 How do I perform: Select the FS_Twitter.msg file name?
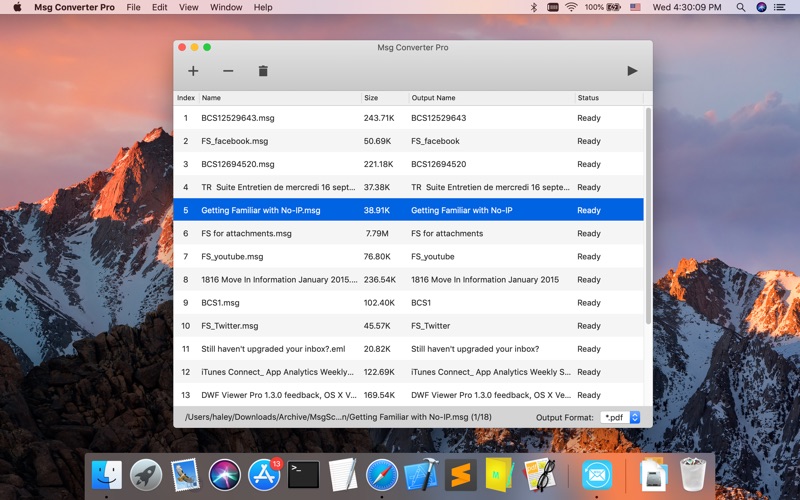pos(230,326)
